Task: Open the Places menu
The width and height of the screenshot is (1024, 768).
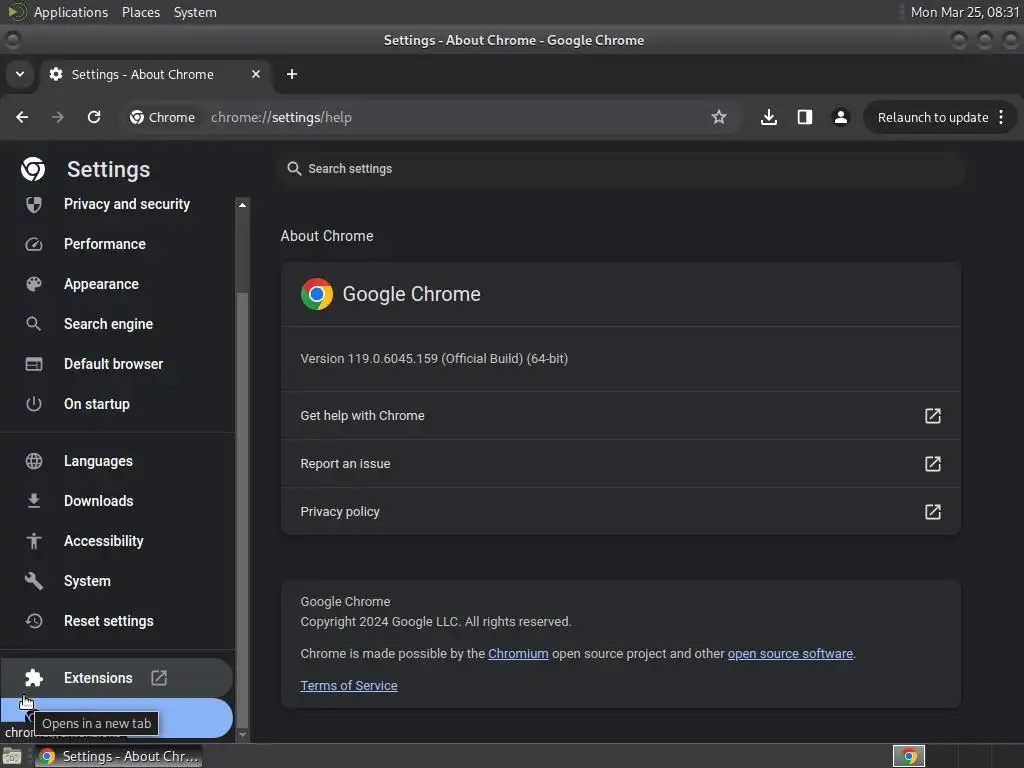Action: pos(141,12)
